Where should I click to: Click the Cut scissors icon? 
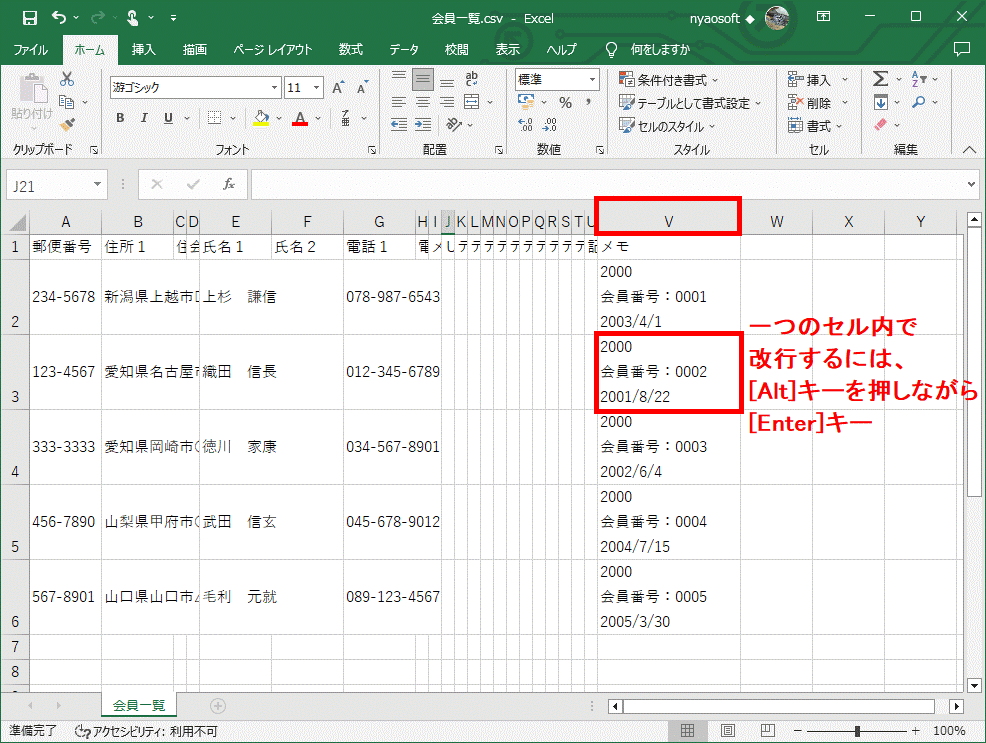click(x=68, y=79)
